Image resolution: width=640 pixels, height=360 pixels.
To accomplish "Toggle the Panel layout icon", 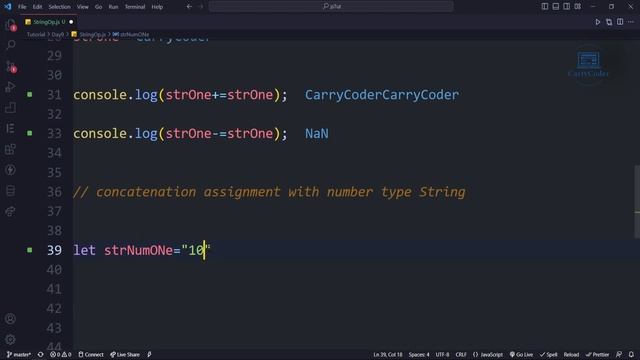I will tap(556, 7).
